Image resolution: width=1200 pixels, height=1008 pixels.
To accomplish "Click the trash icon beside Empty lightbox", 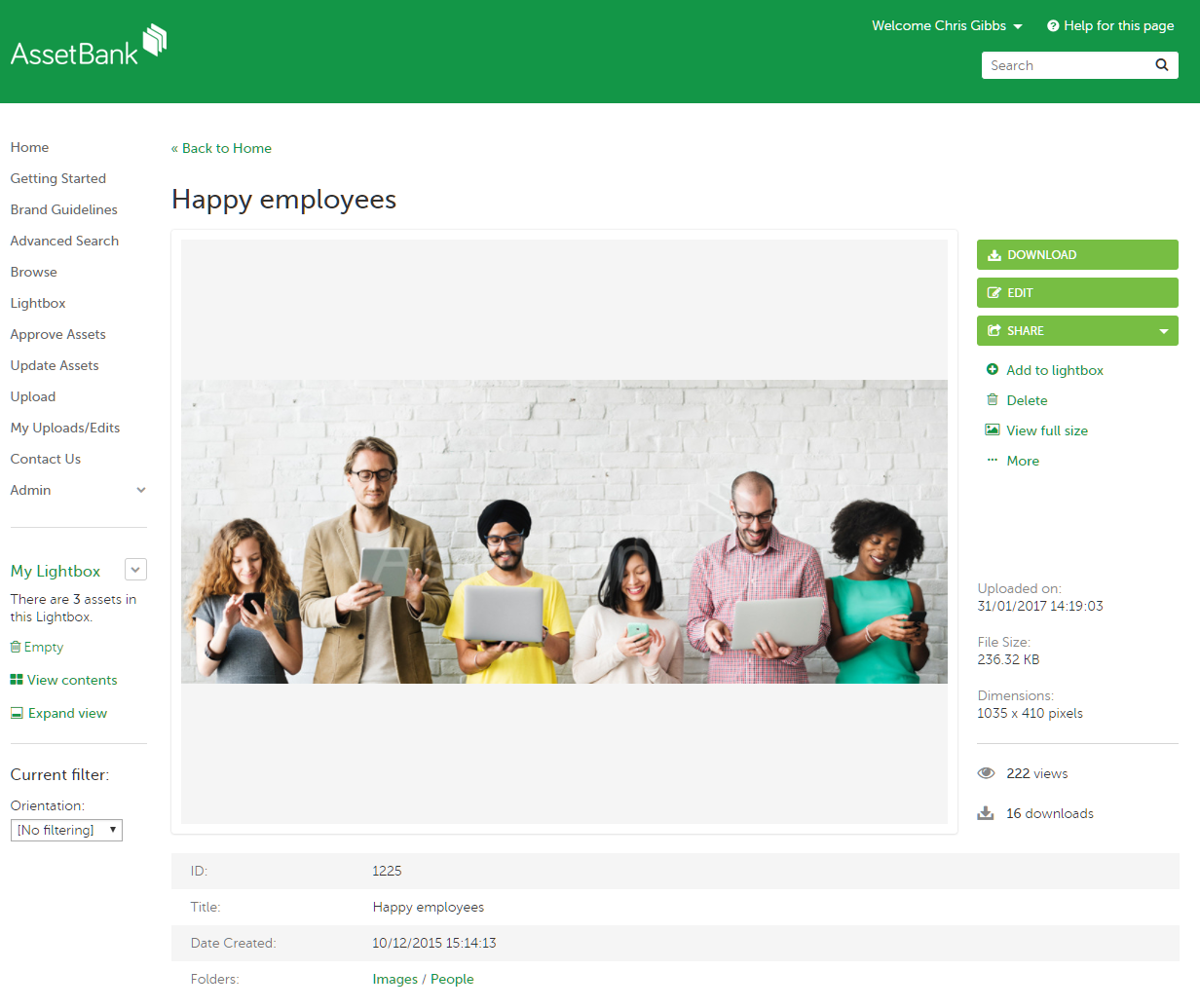I will click(x=16, y=647).
